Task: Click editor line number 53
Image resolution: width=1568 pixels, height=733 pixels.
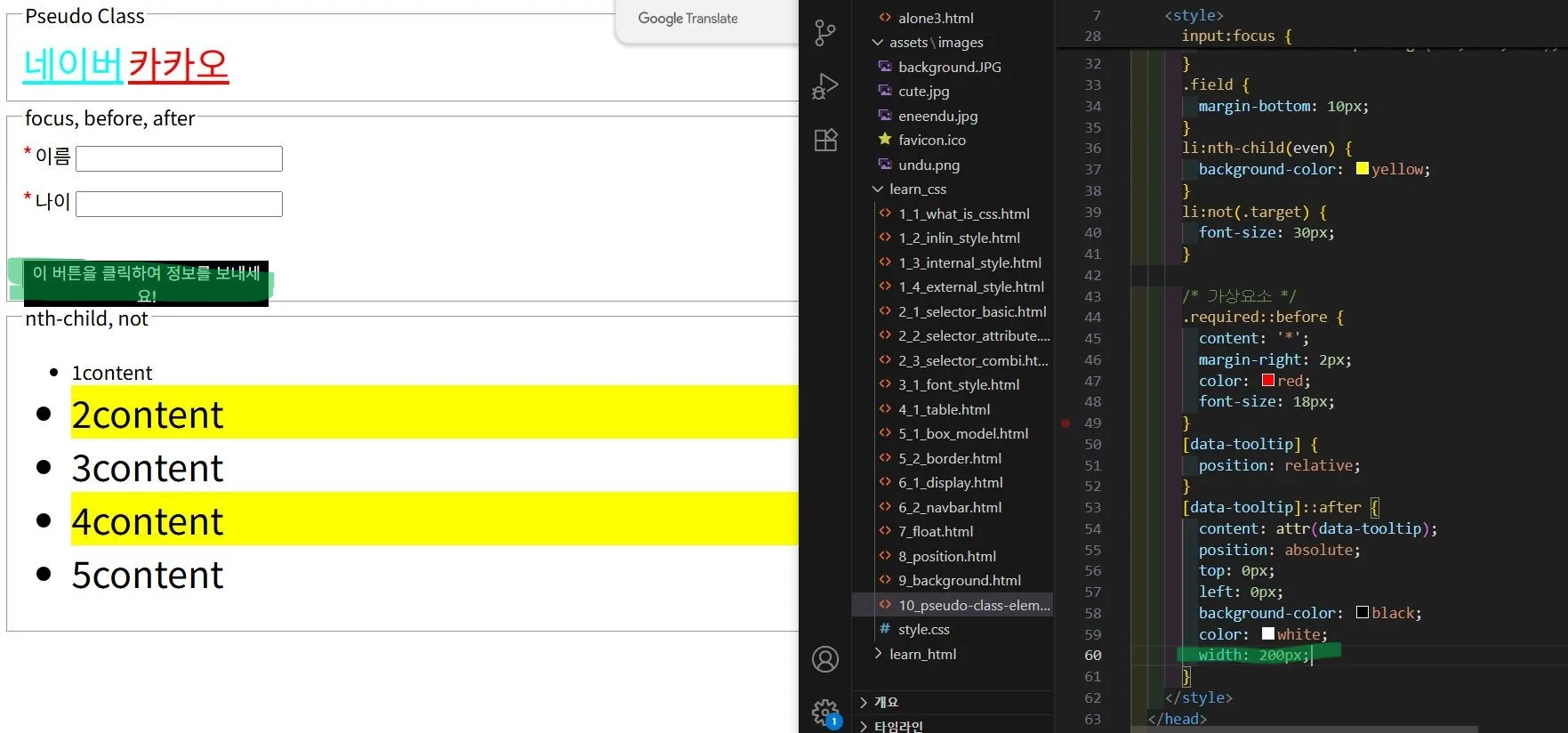Action: (x=1092, y=507)
